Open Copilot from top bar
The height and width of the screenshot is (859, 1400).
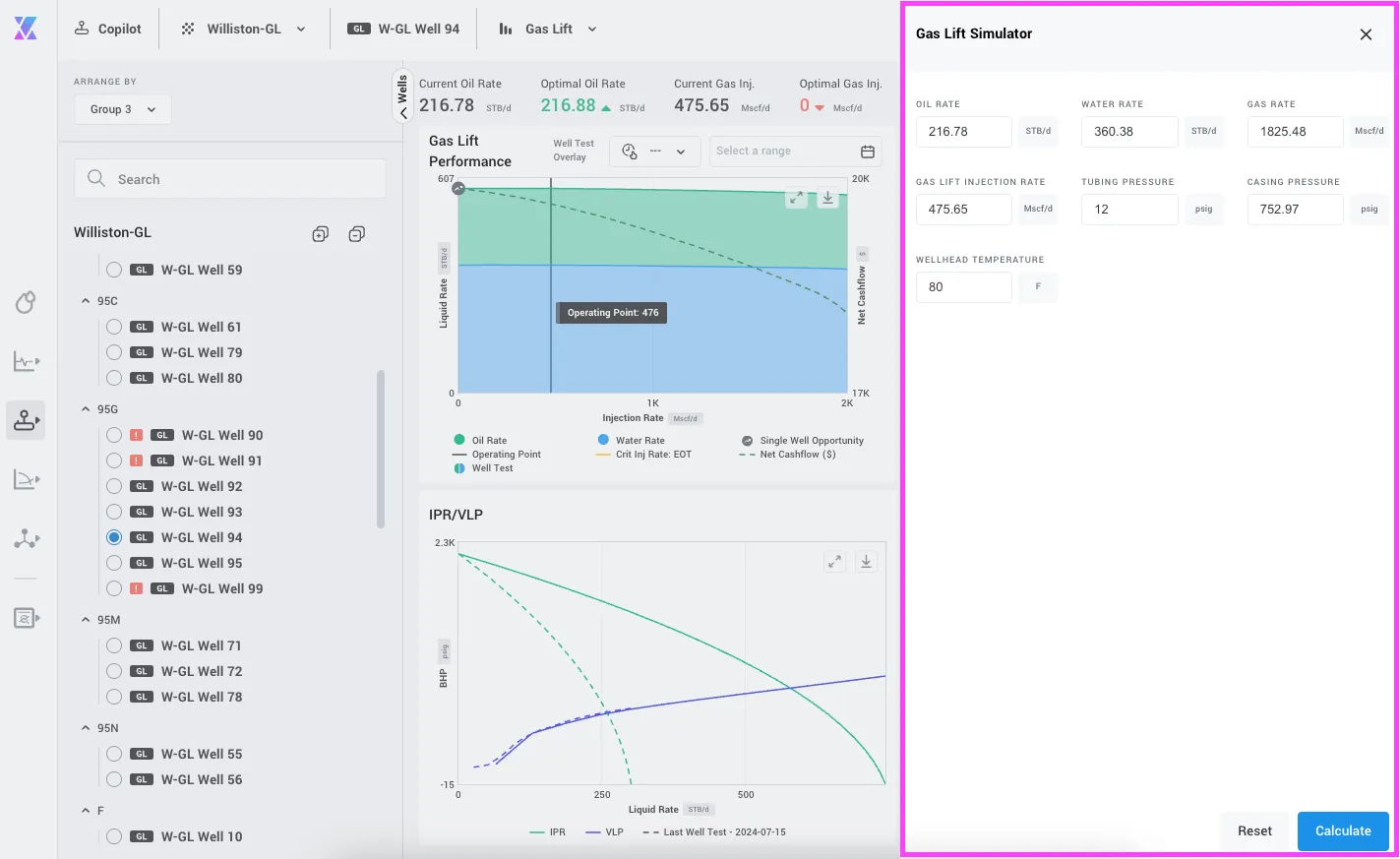[108, 29]
